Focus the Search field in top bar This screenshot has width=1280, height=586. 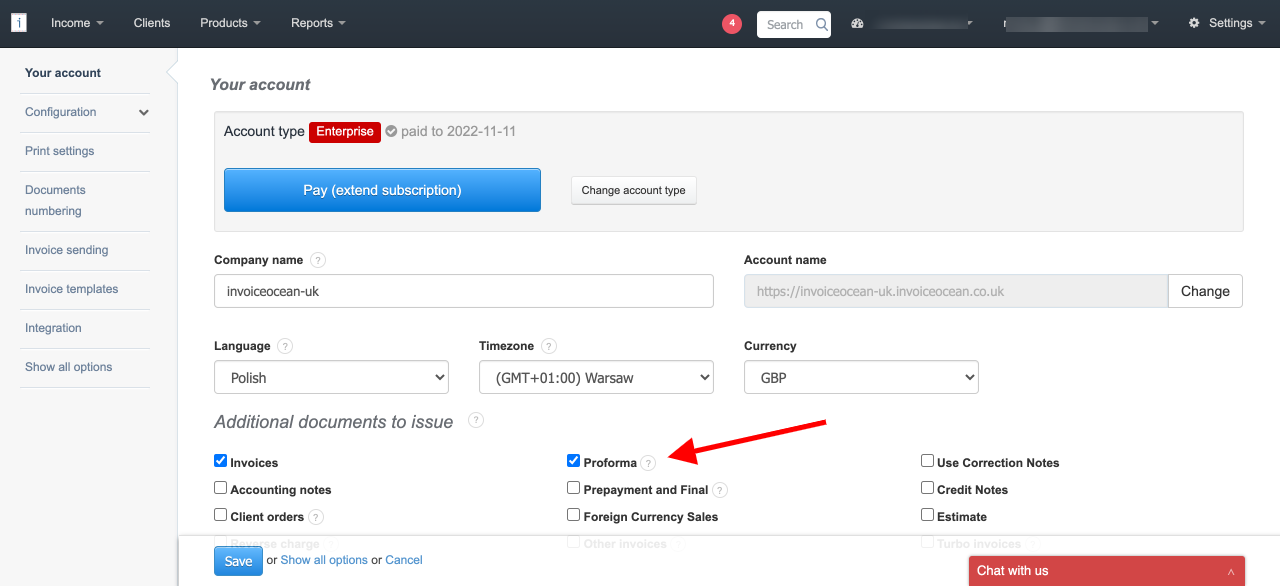(786, 24)
